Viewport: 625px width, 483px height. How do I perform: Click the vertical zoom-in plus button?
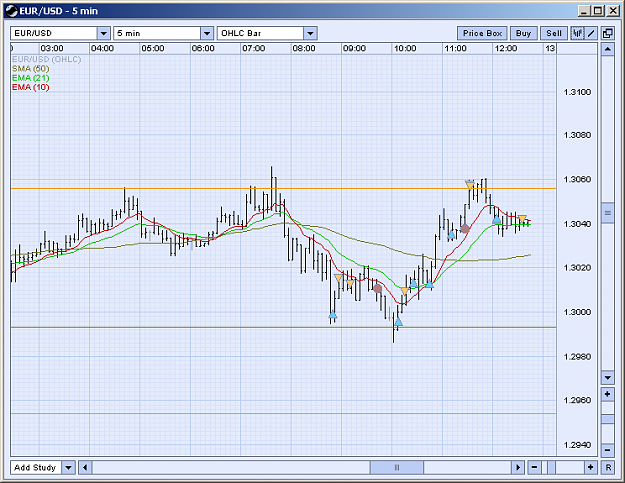(x=607, y=395)
